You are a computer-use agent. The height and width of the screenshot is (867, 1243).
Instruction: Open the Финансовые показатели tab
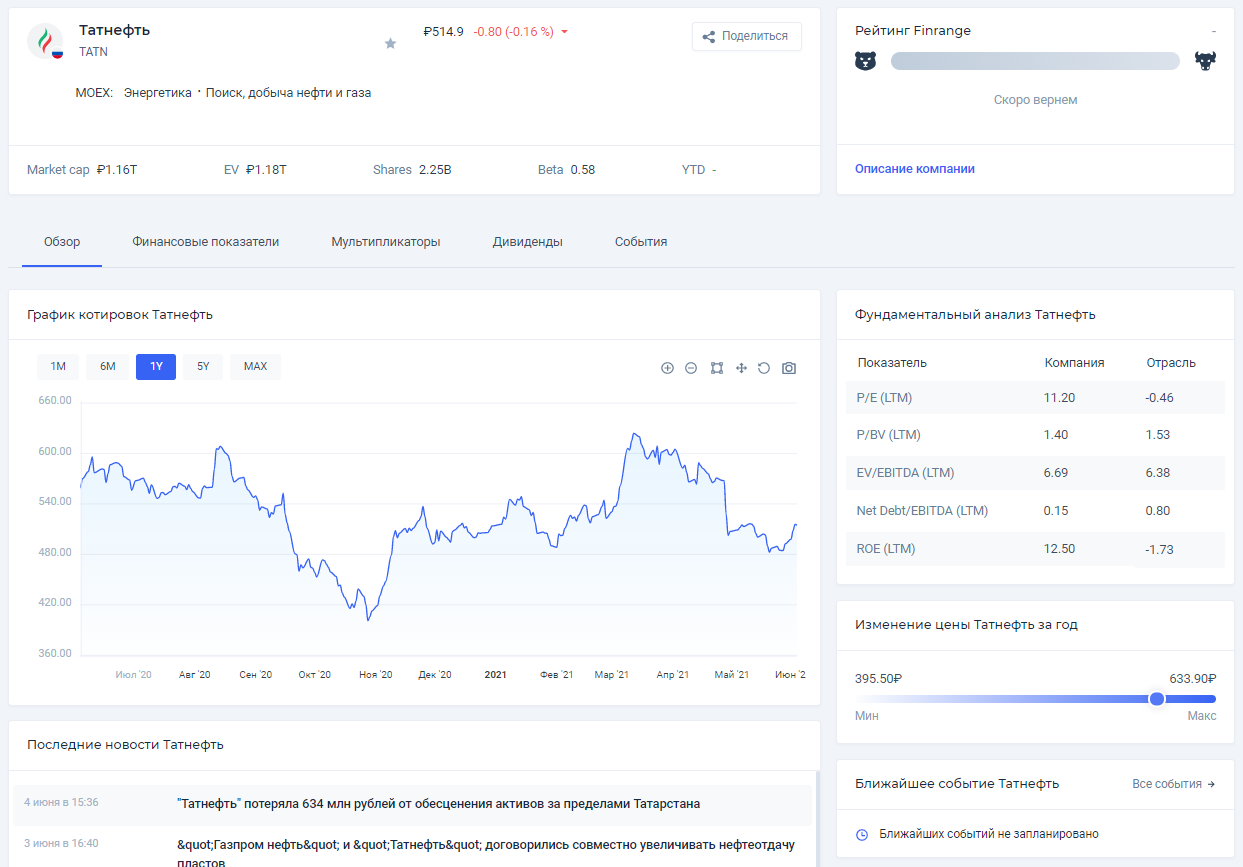coord(205,242)
